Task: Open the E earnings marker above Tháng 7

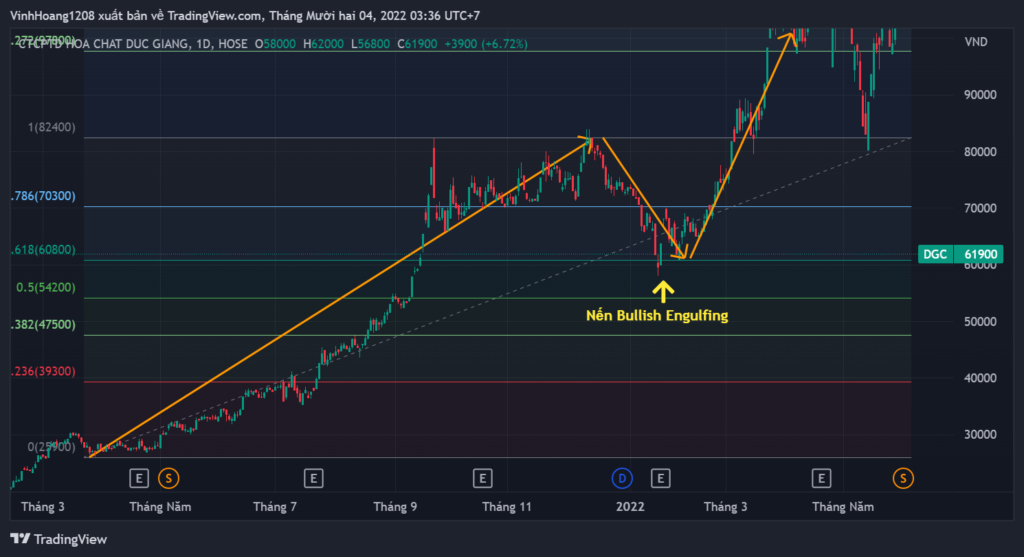Action: (313, 479)
